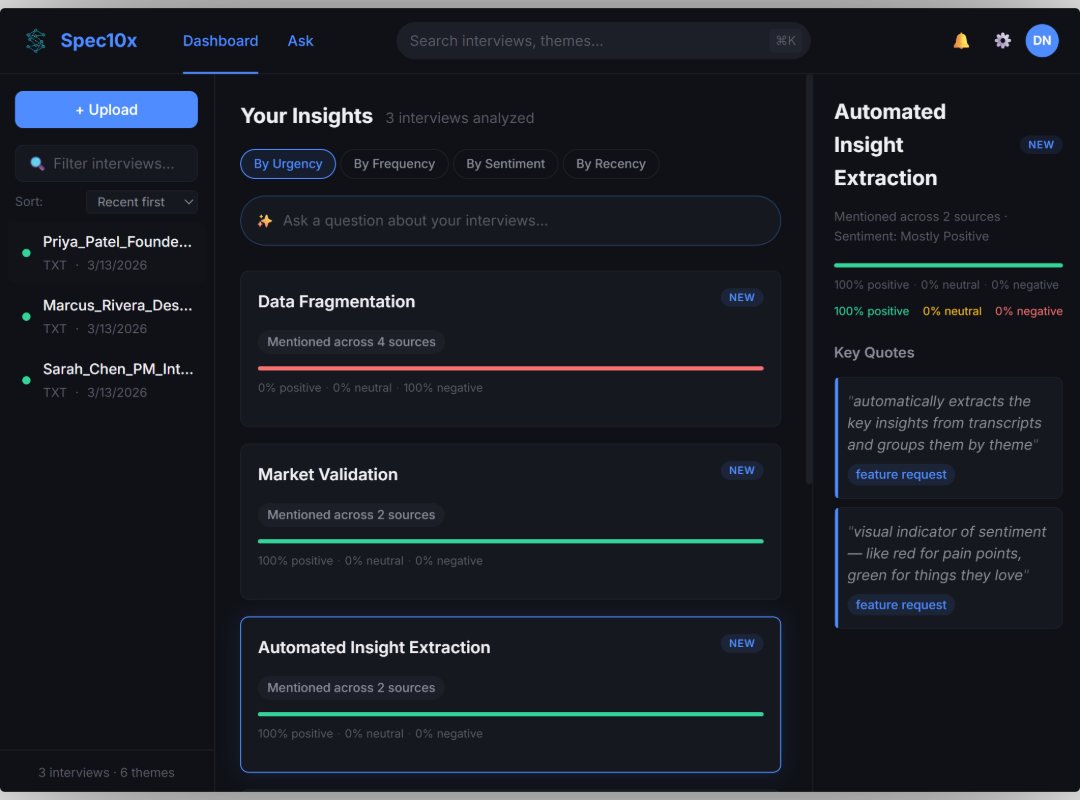The height and width of the screenshot is (800, 1080).
Task: Click magnifier icon in filter interviews box
Action: click(x=37, y=164)
